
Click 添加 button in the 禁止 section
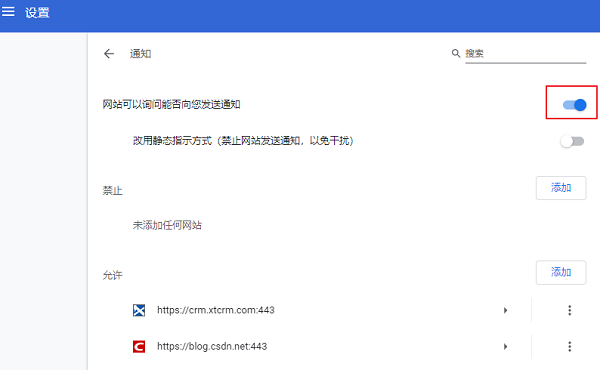click(561, 188)
